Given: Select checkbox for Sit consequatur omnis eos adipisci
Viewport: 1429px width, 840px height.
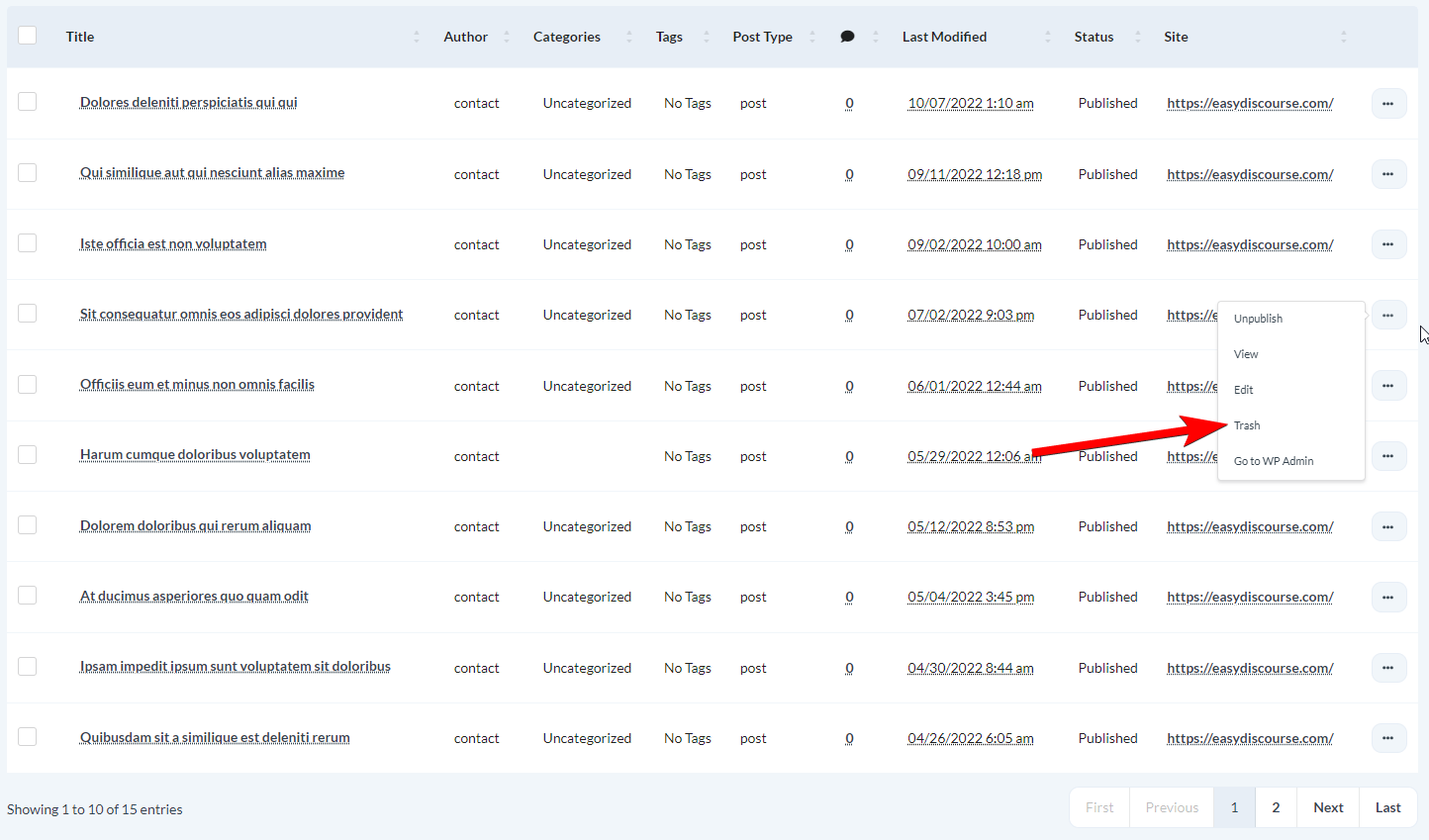Looking at the screenshot, I should pos(28,314).
